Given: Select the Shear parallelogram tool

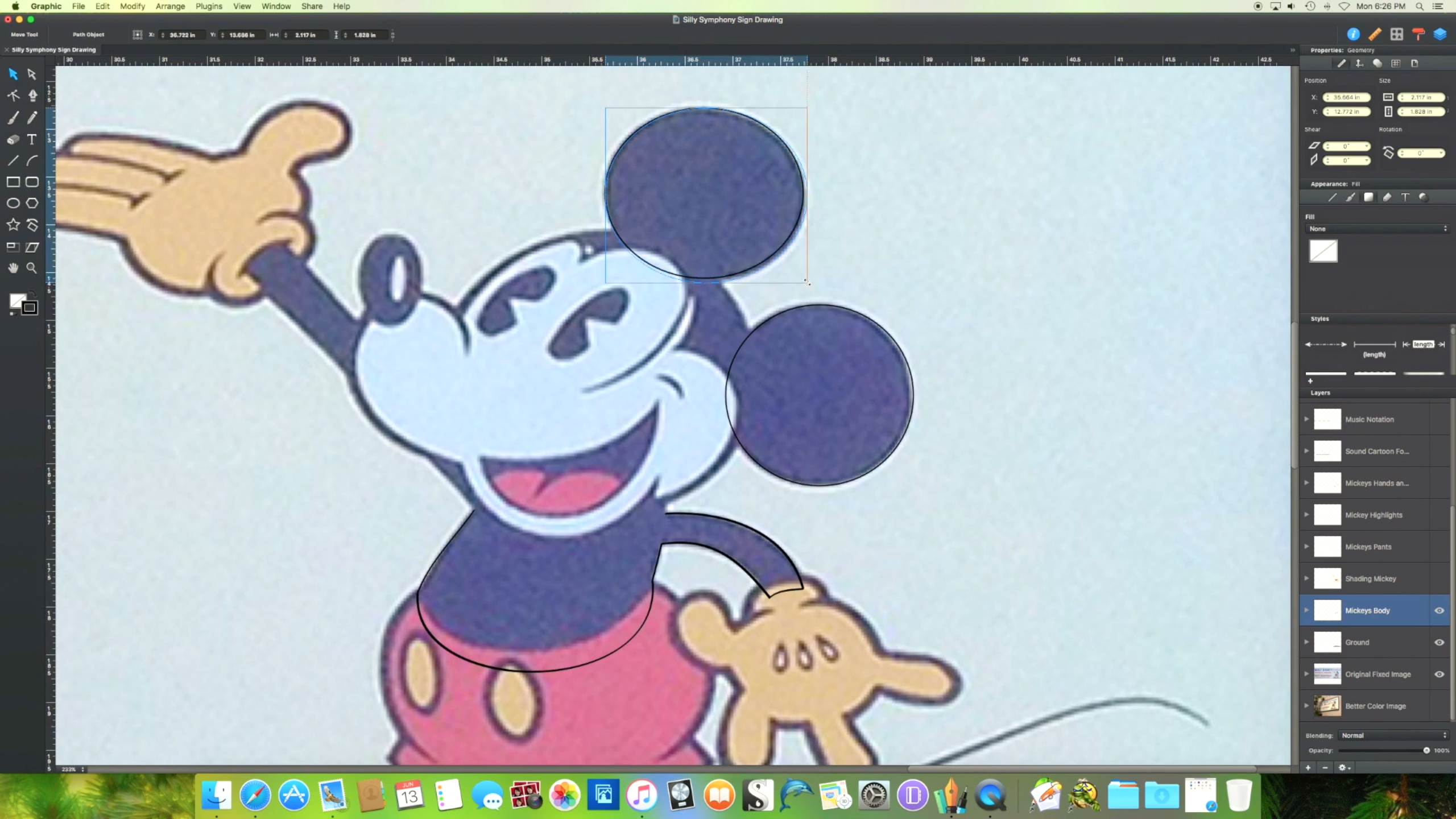Looking at the screenshot, I should [32, 247].
